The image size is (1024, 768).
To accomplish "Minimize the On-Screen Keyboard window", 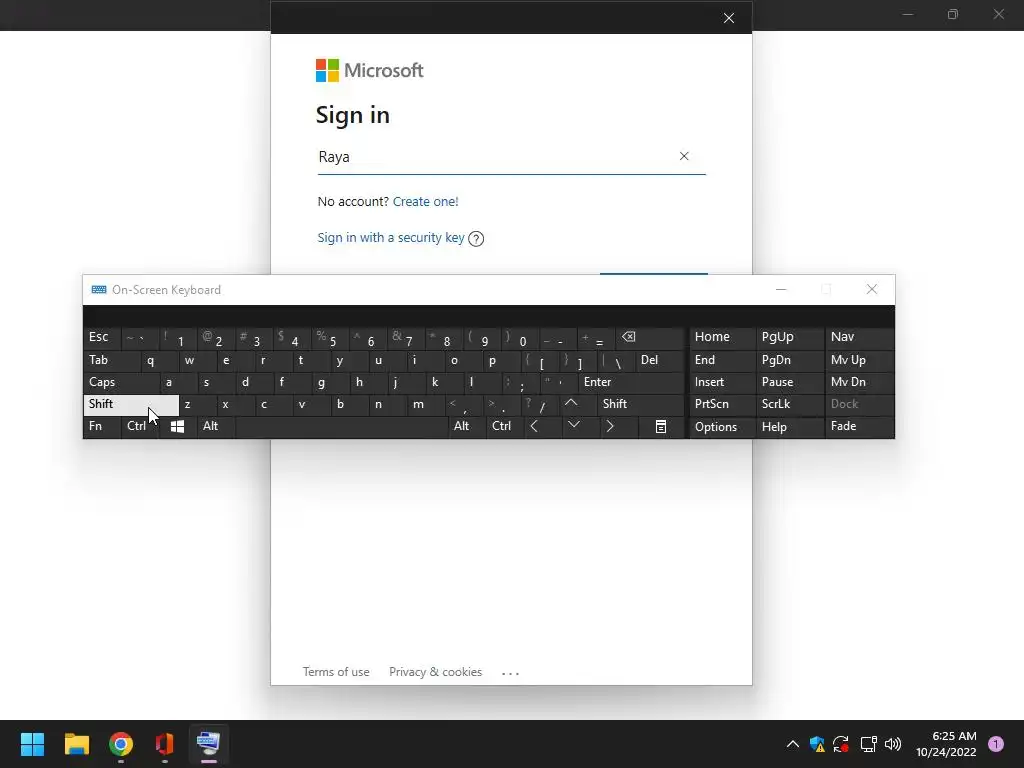I will coord(781,289).
